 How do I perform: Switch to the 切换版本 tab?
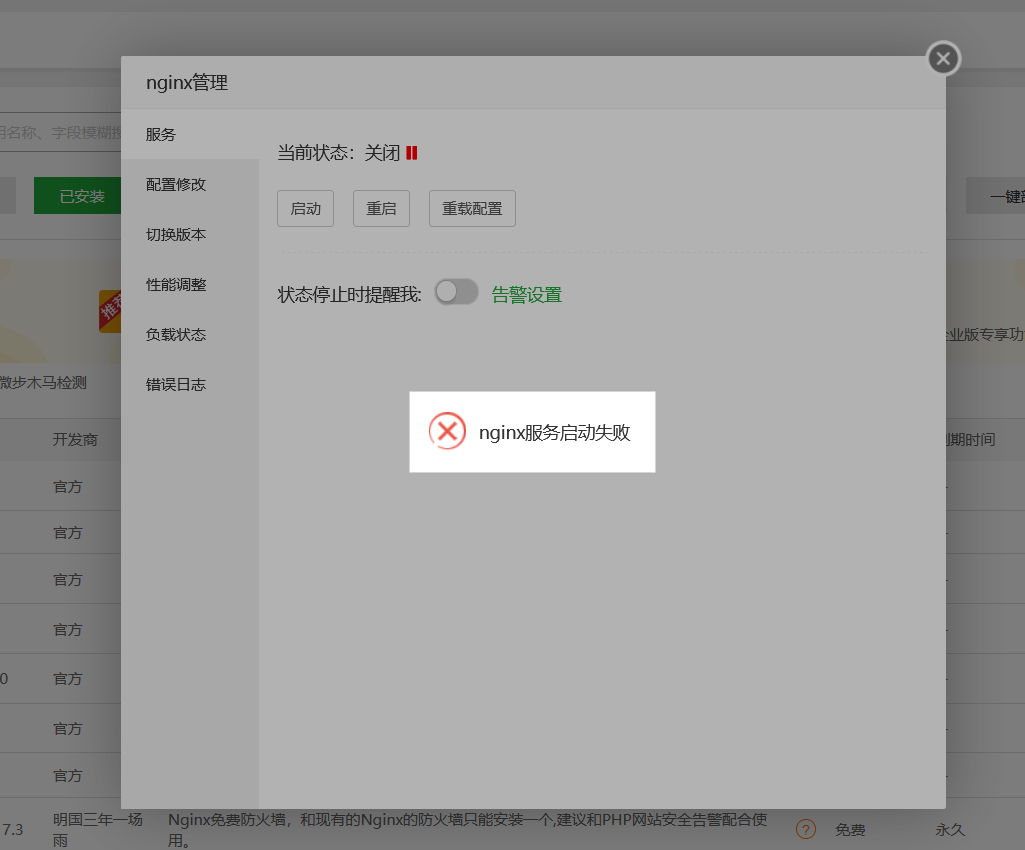point(176,235)
